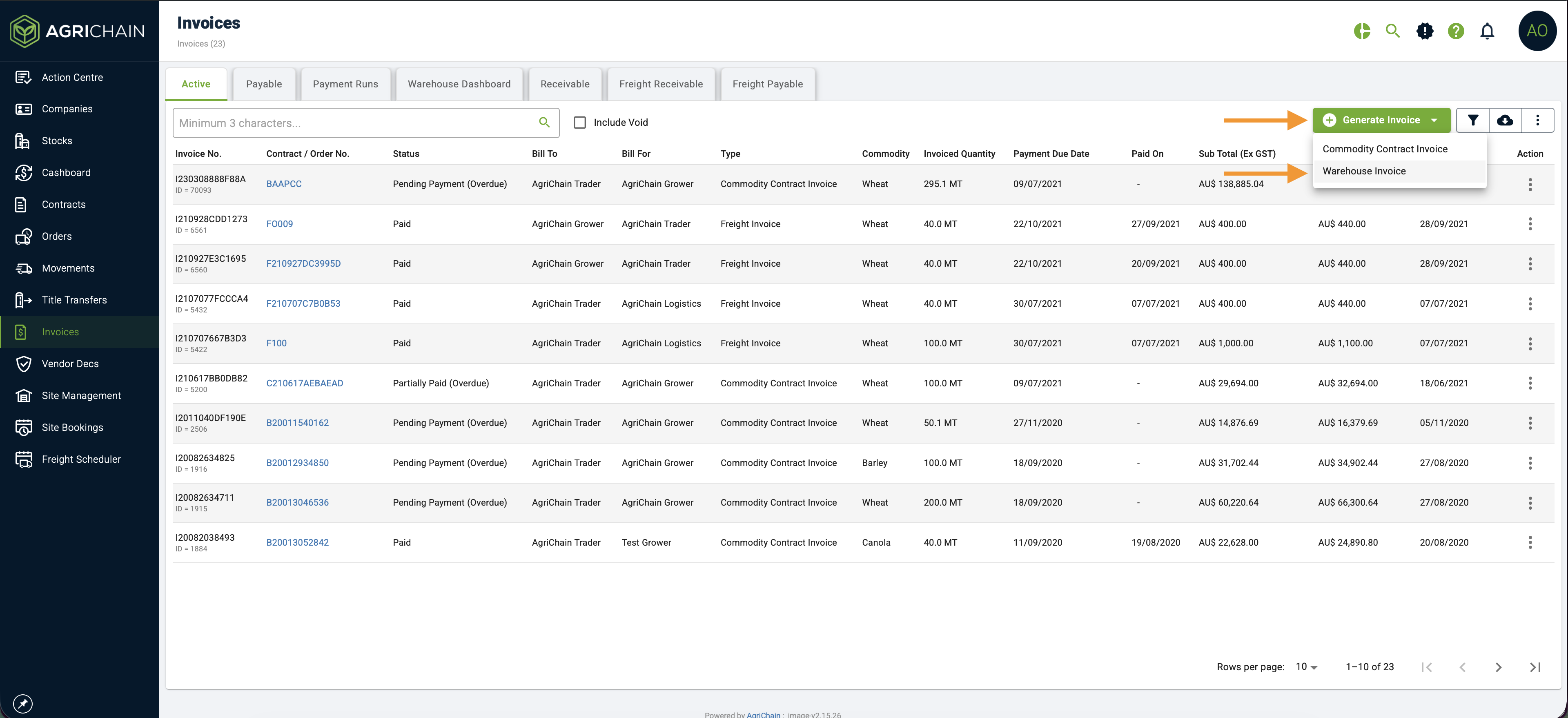Open the Freight Payable tab
This screenshot has height=718, width=1568.
tap(767, 85)
